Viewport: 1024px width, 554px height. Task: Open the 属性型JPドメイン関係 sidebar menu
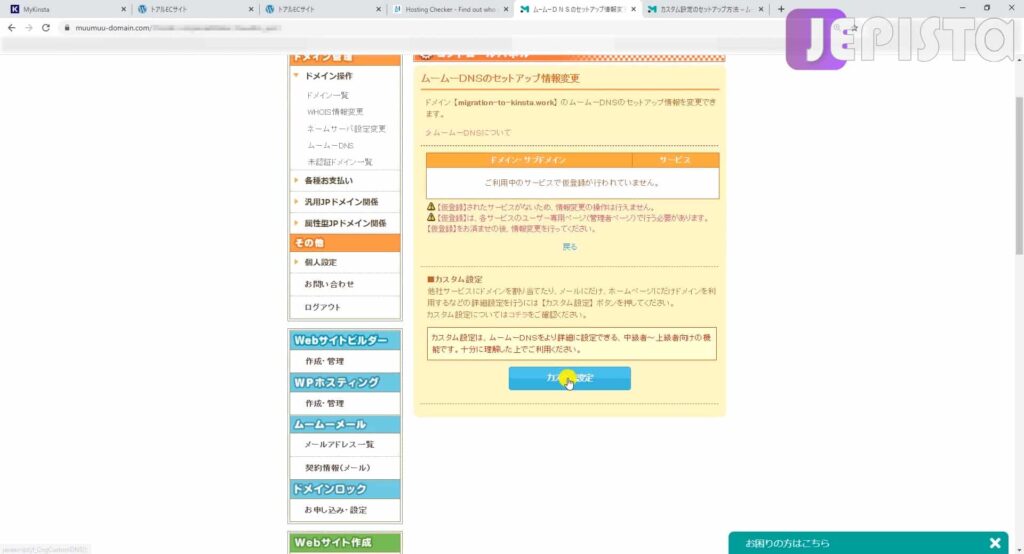(x=345, y=223)
